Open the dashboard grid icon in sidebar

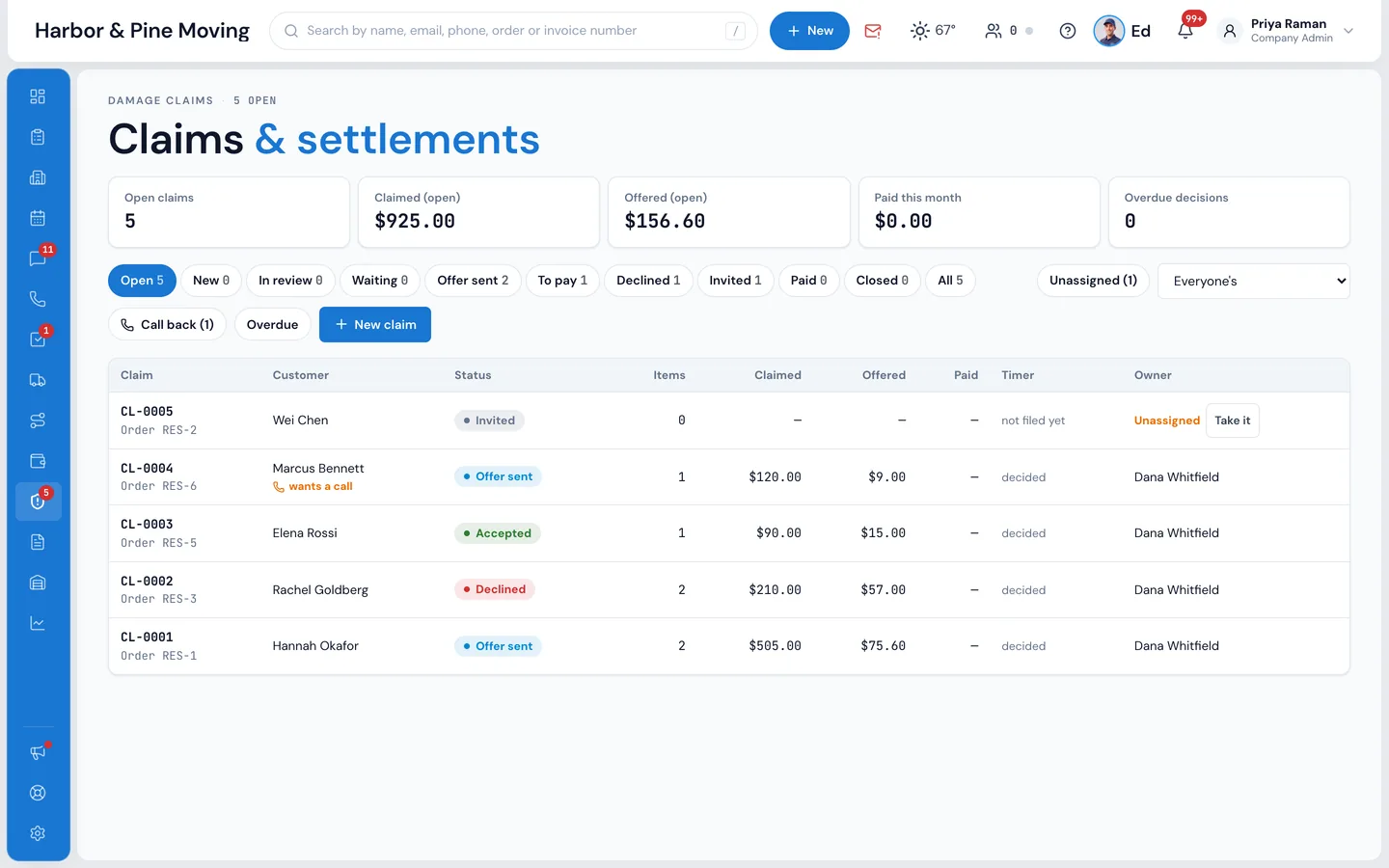[x=38, y=96]
